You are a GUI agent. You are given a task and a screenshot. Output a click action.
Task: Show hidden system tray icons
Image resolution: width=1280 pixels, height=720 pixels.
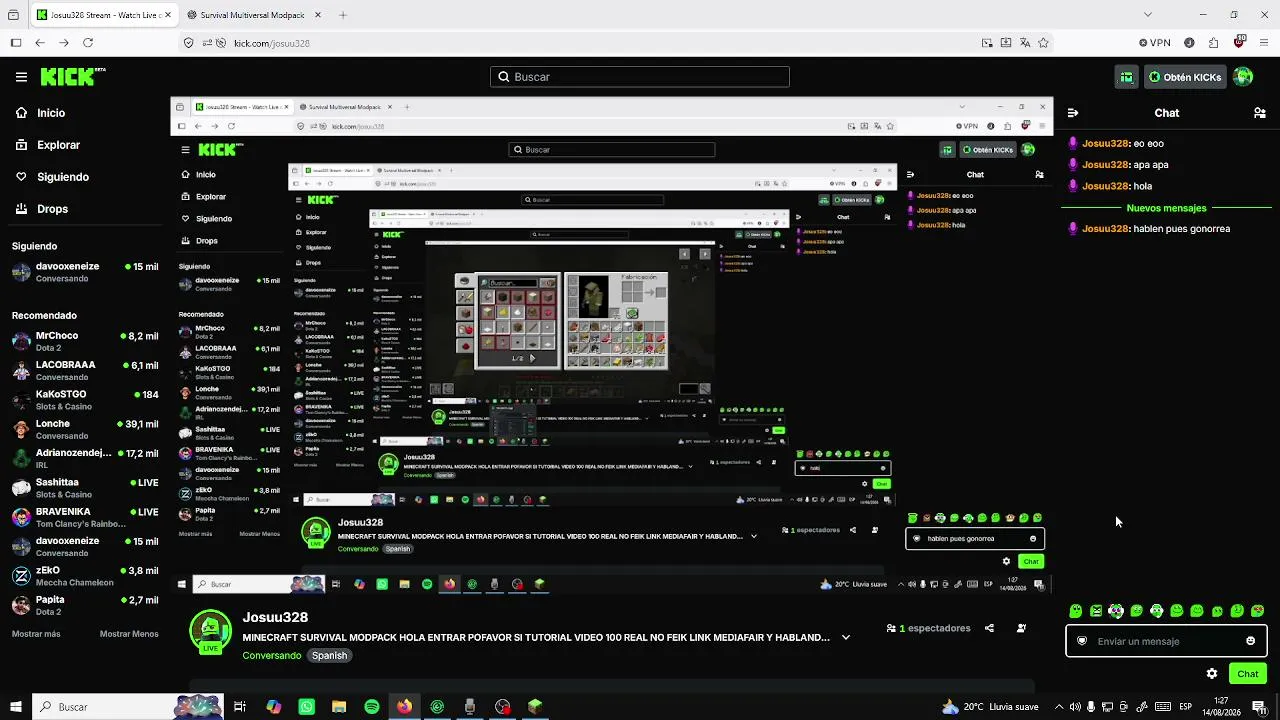(x=1059, y=707)
